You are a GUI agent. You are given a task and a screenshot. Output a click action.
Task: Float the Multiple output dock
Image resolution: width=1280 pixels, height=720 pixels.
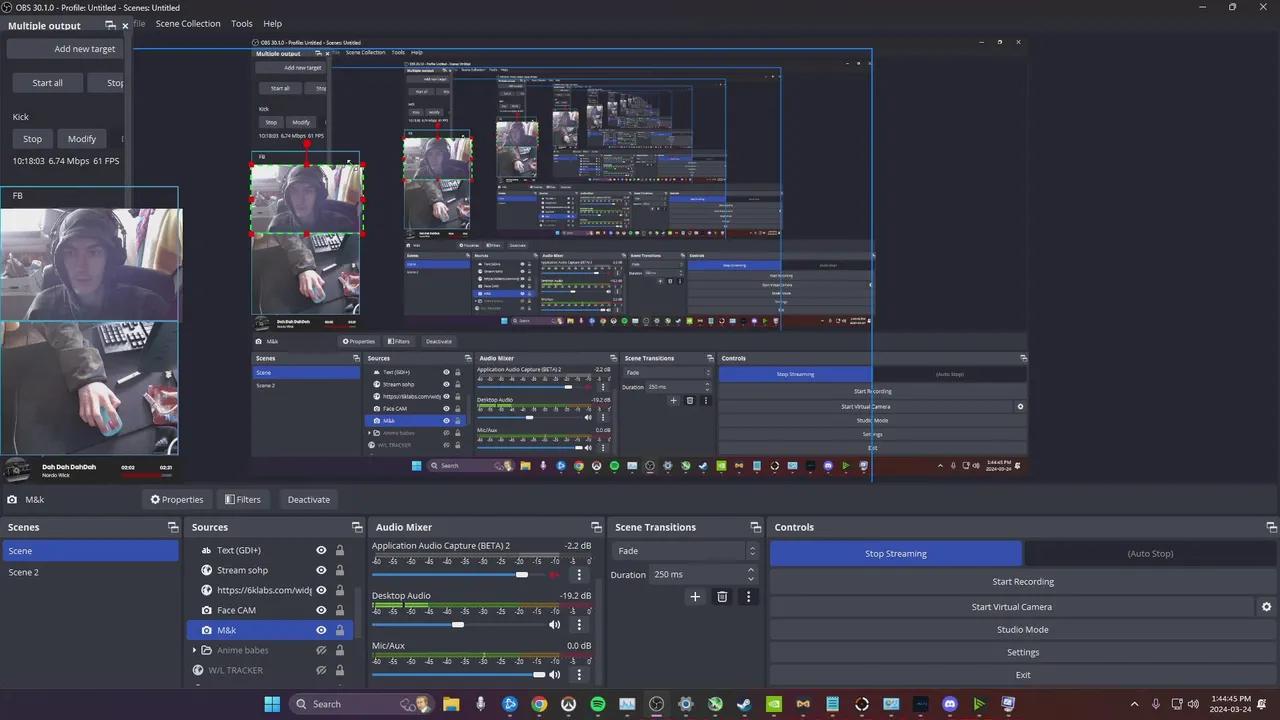110,26
